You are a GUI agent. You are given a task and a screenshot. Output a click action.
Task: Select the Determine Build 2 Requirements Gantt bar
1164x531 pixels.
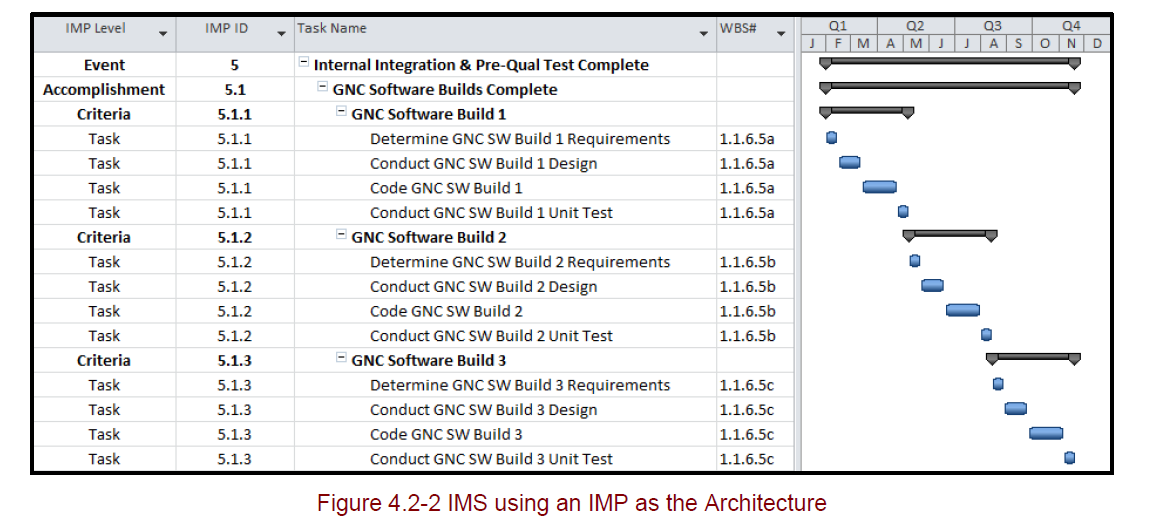[915, 261]
